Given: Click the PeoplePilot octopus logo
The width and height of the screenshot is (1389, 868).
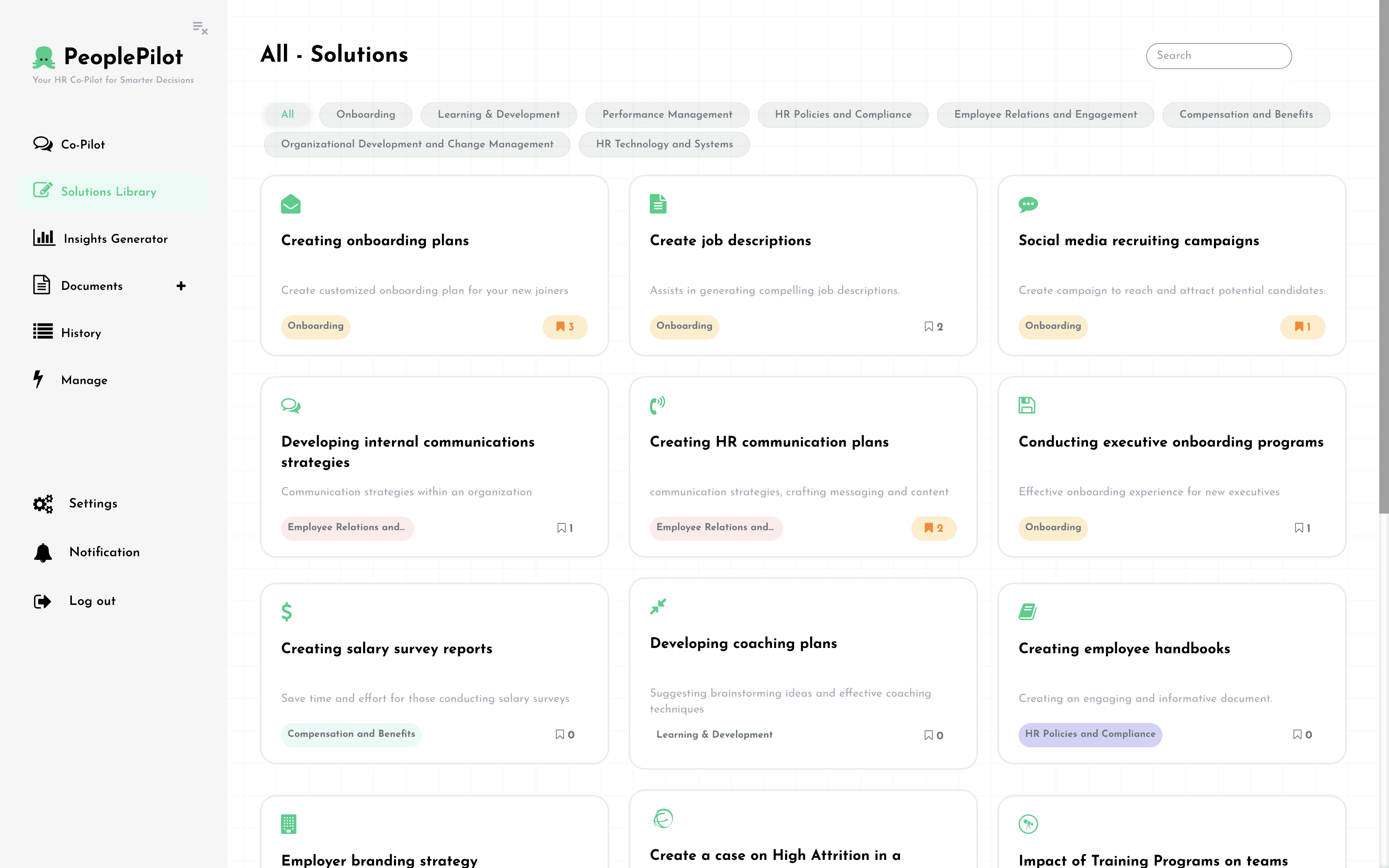Looking at the screenshot, I should click(x=43, y=57).
